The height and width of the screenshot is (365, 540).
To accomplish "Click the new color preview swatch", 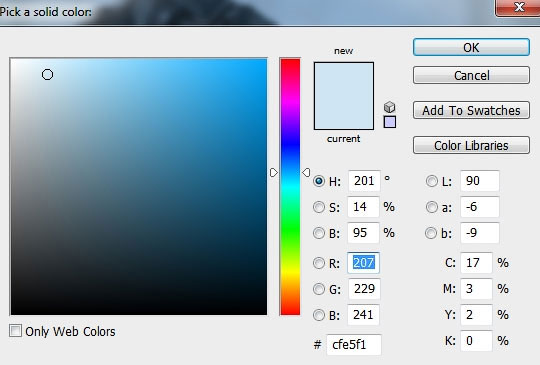I will pos(344,79).
